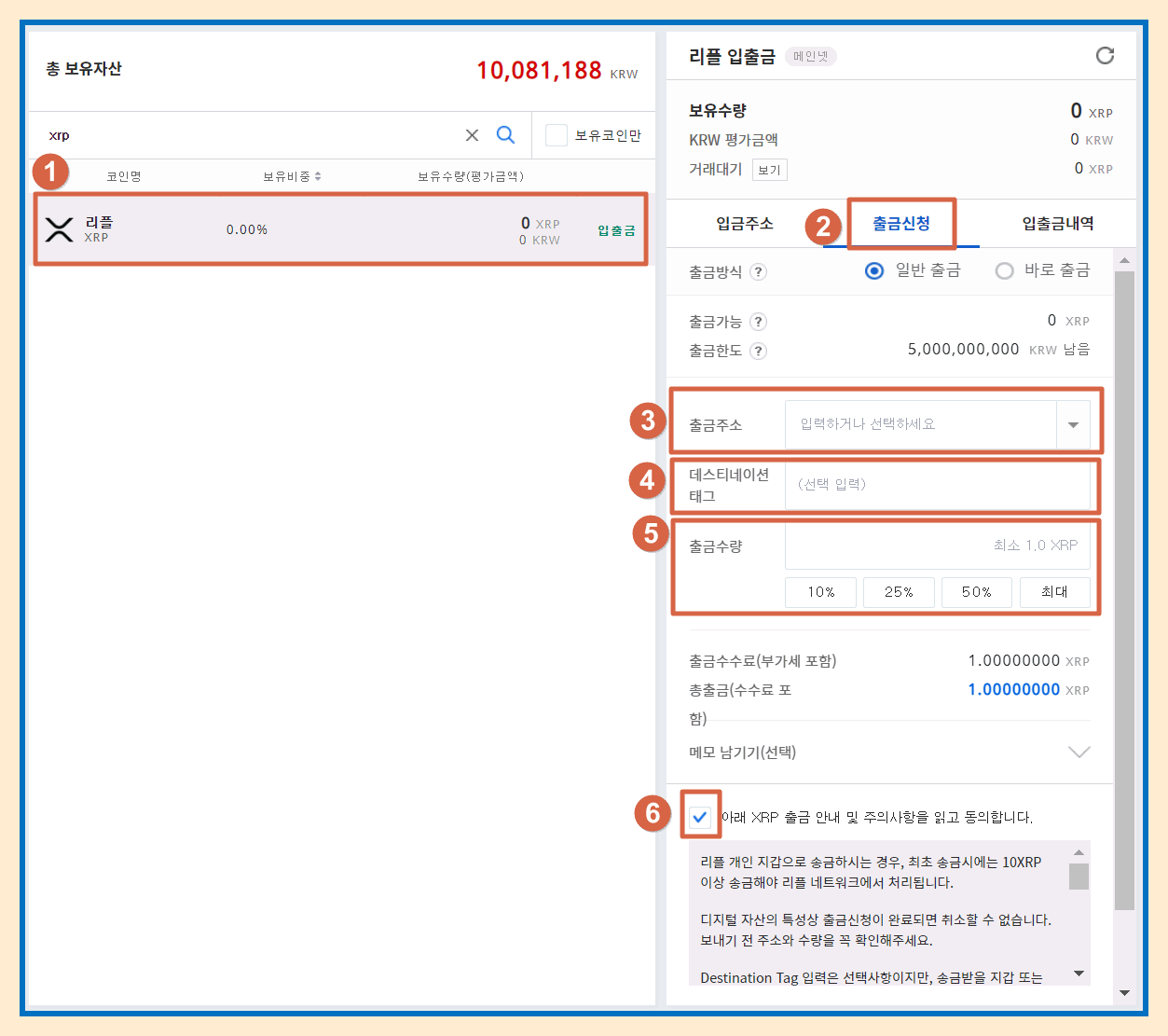The height and width of the screenshot is (1036, 1168).
Task: Click the 보유수량(평가금액) column header
Action: coord(471,176)
